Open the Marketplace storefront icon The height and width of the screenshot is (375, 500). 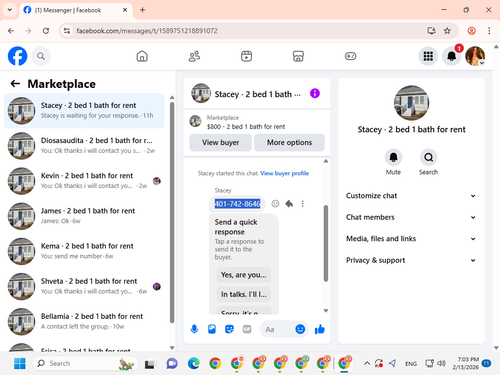coord(298,56)
